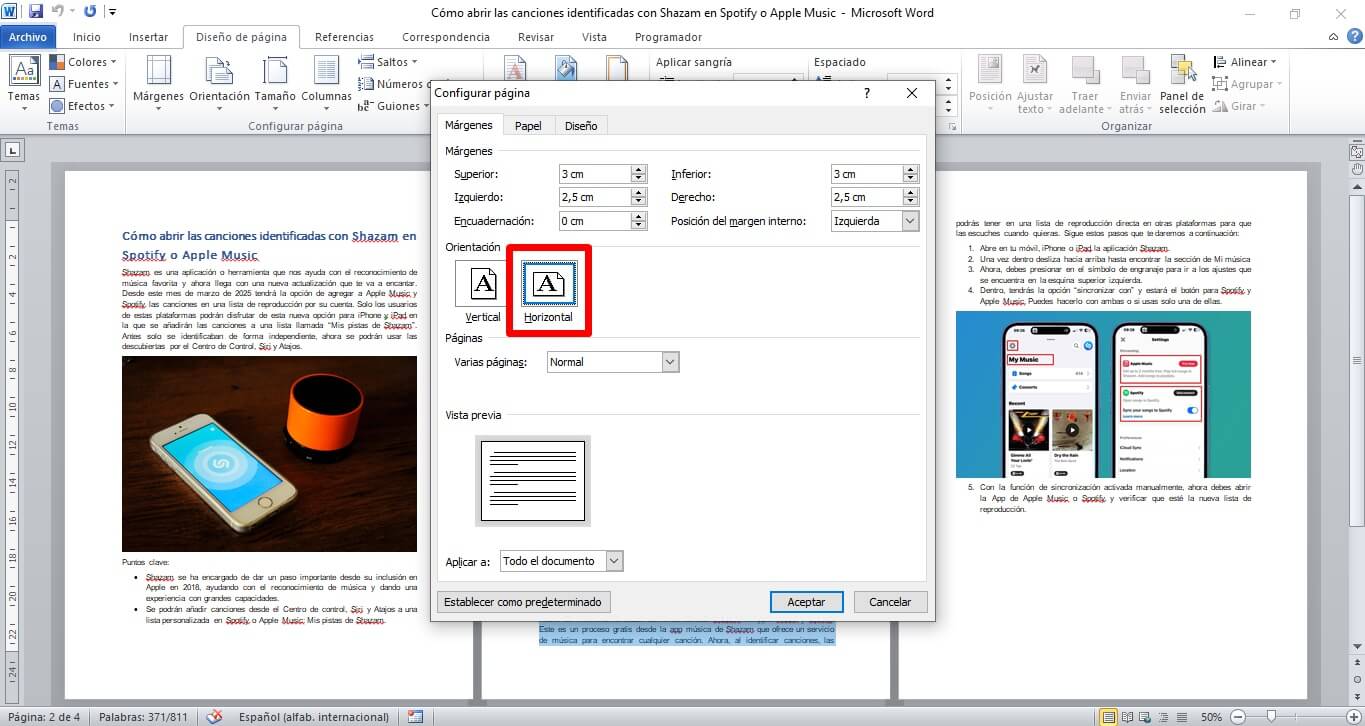Click Establecer como predeterminado button
Image resolution: width=1365 pixels, height=726 pixels.
pos(524,602)
